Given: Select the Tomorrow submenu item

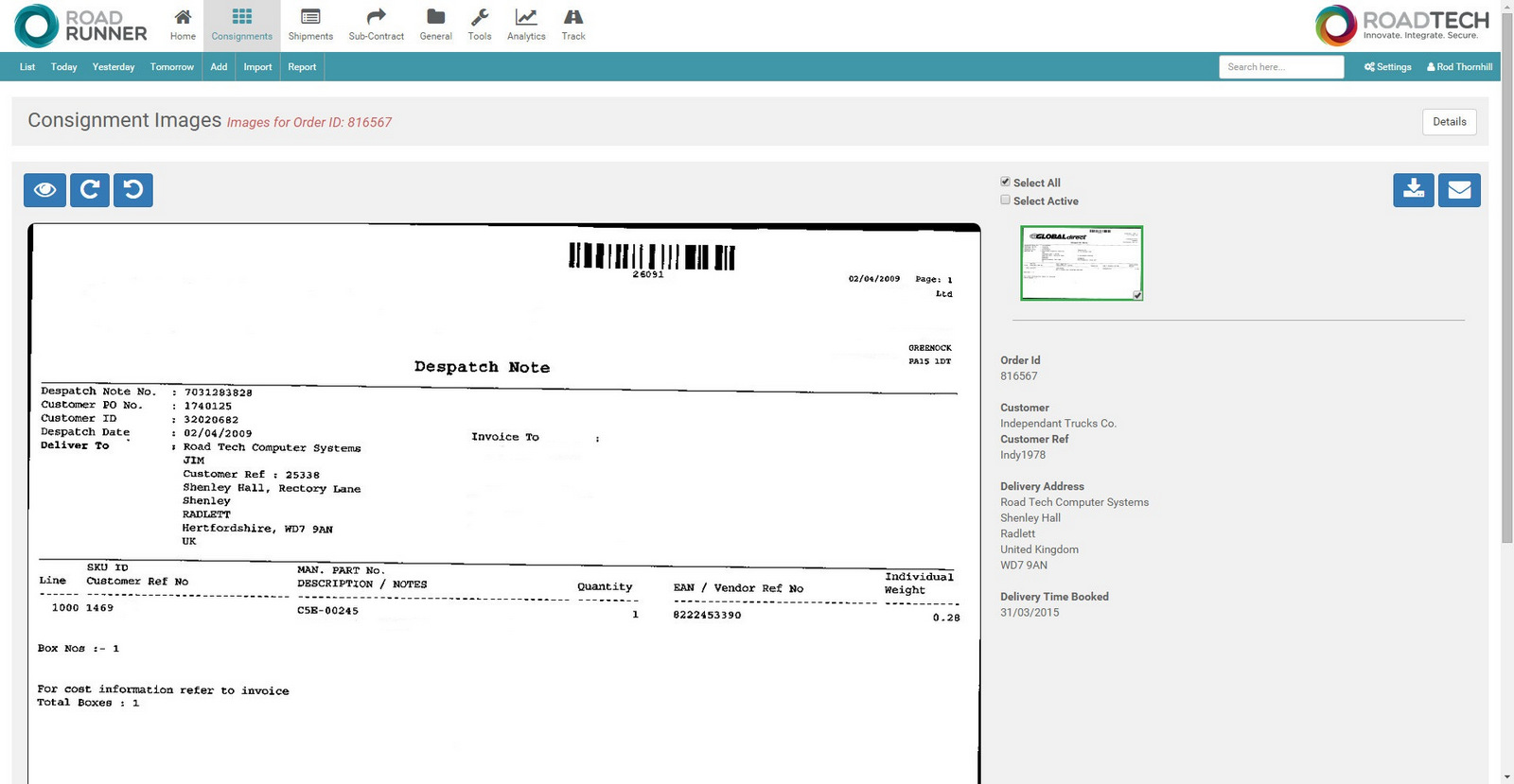Looking at the screenshot, I should pyautogui.click(x=172, y=67).
